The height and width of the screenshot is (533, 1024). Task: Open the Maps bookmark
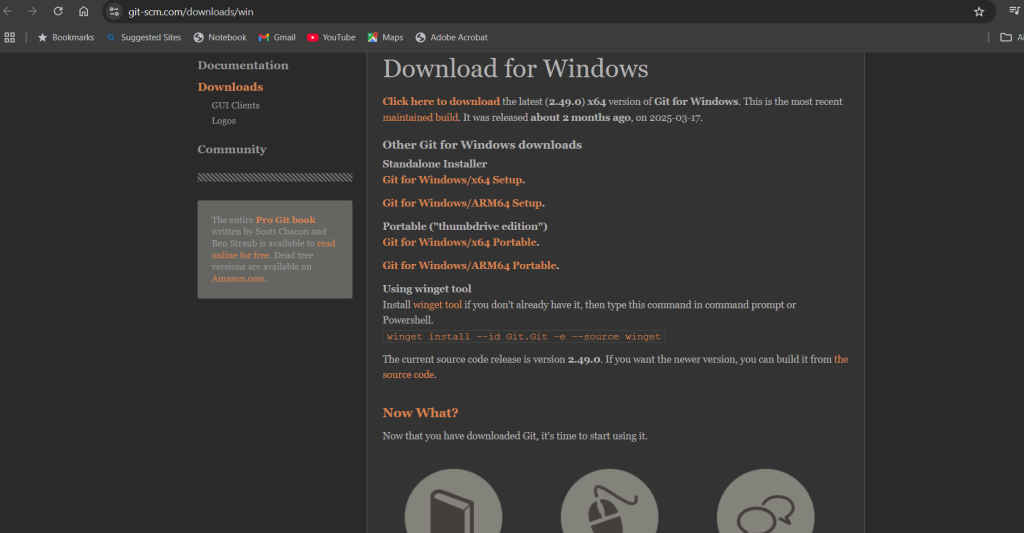pyautogui.click(x=385, y=37)
